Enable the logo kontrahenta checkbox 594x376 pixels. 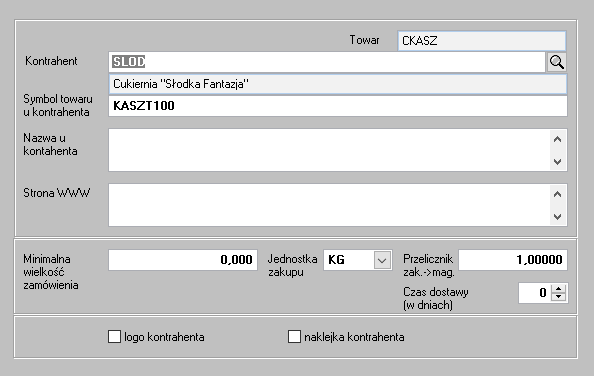coord(114,337)
